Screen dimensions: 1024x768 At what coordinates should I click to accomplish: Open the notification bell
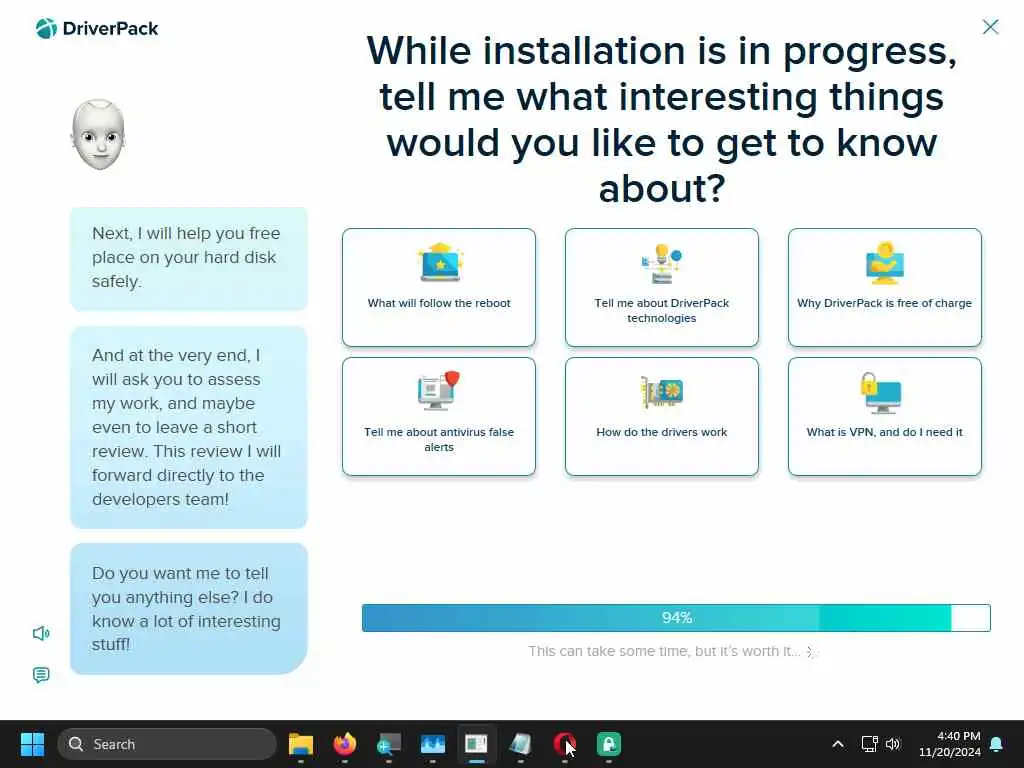click(x=997, y=744)
